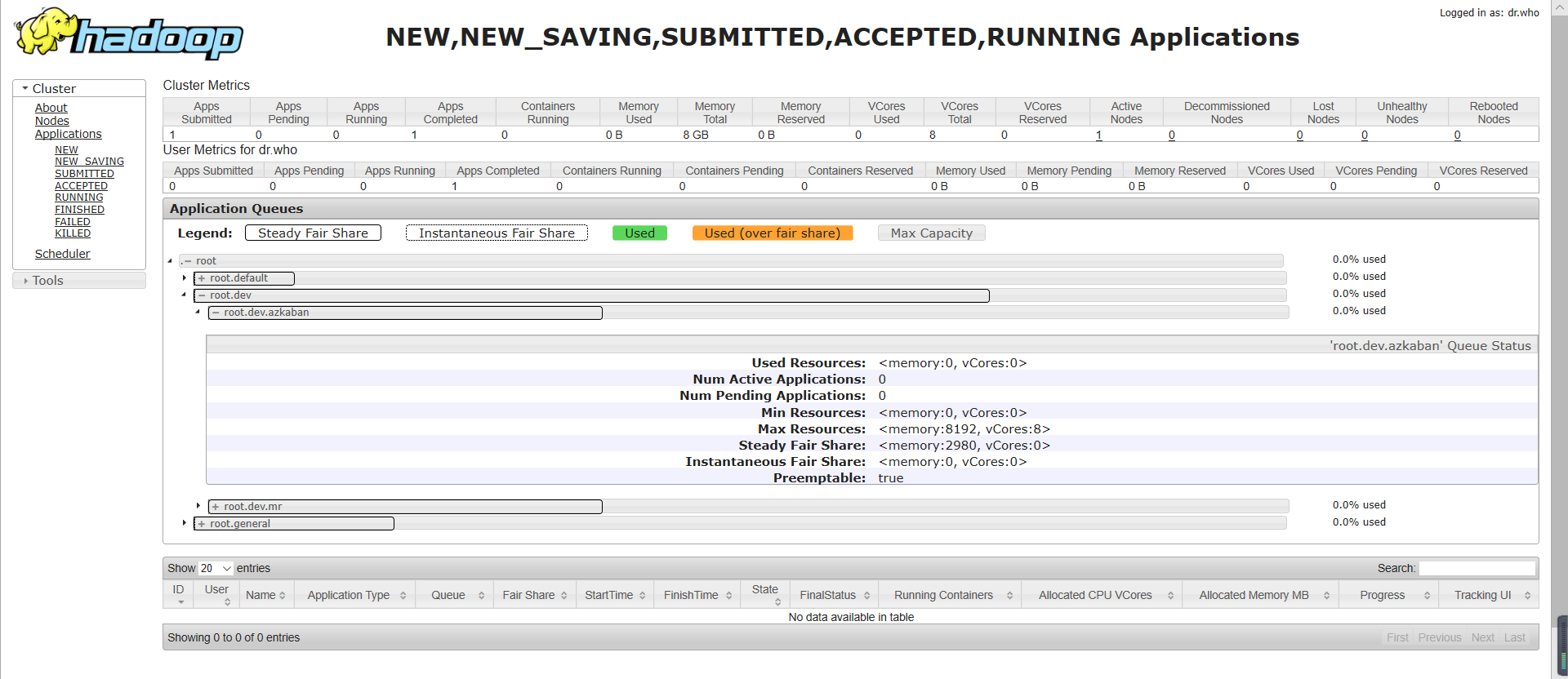The image size is (1568, 679).
Task: Sort table by User column
Action: tap(216, 594)
